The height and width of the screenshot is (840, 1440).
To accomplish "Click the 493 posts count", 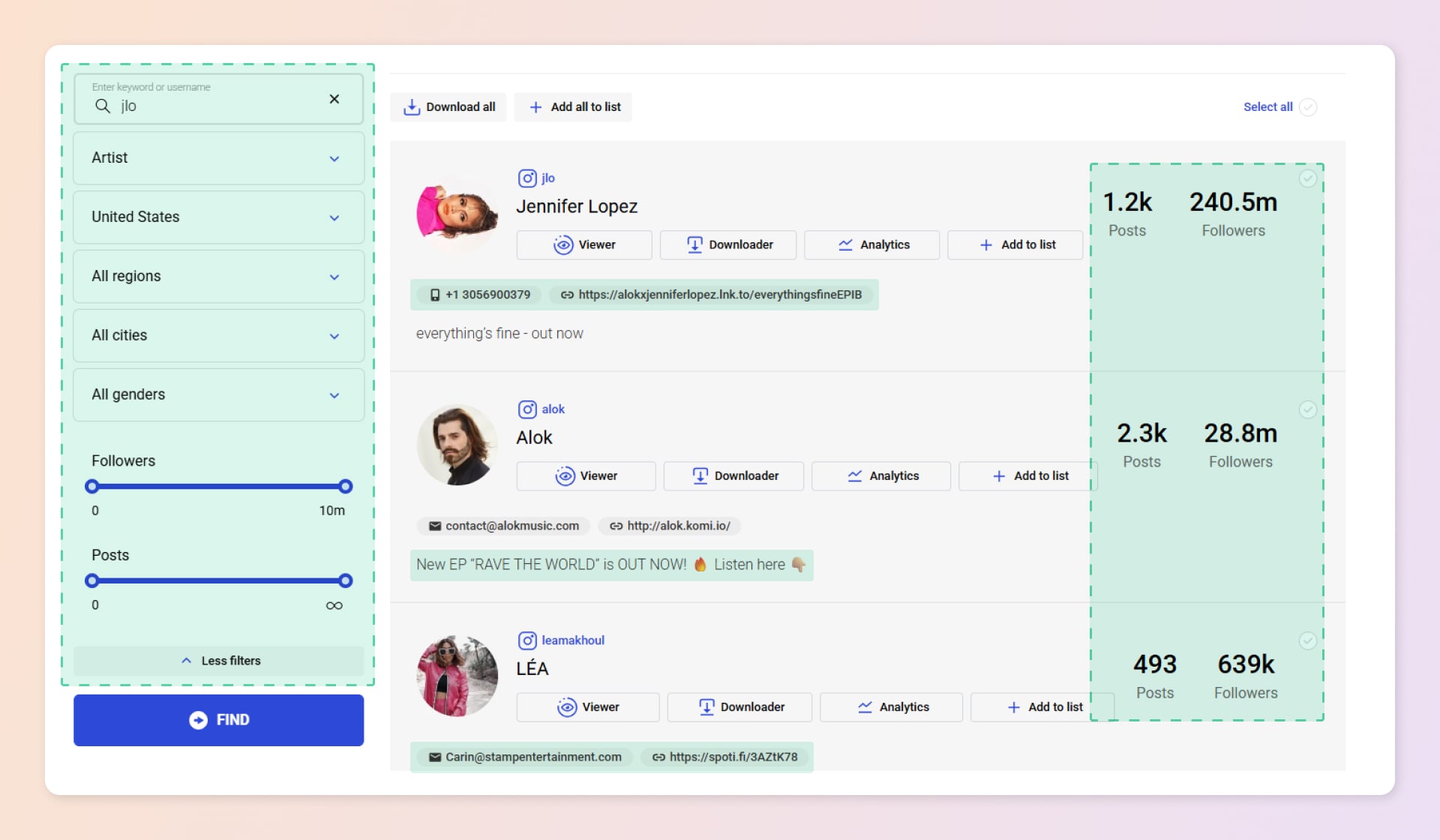I will pos(1155,664).
